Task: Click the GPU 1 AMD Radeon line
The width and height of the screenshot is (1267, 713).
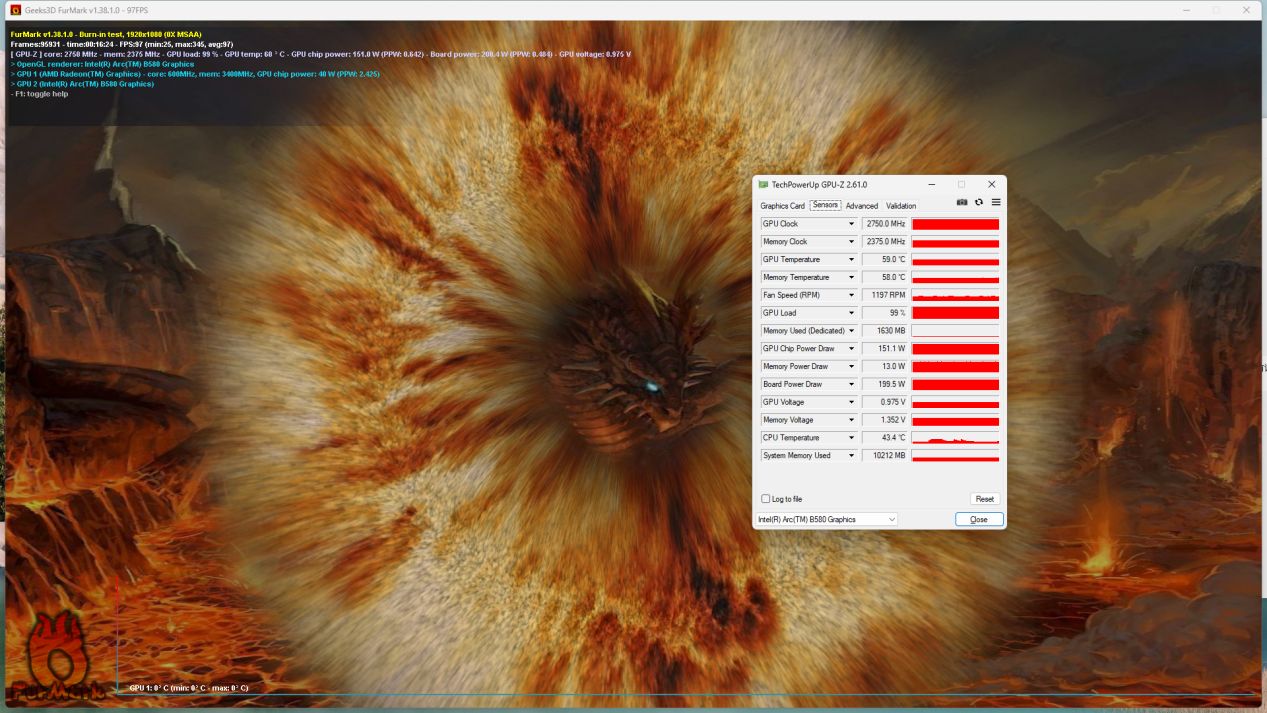Action: click(x=195, y=74)
